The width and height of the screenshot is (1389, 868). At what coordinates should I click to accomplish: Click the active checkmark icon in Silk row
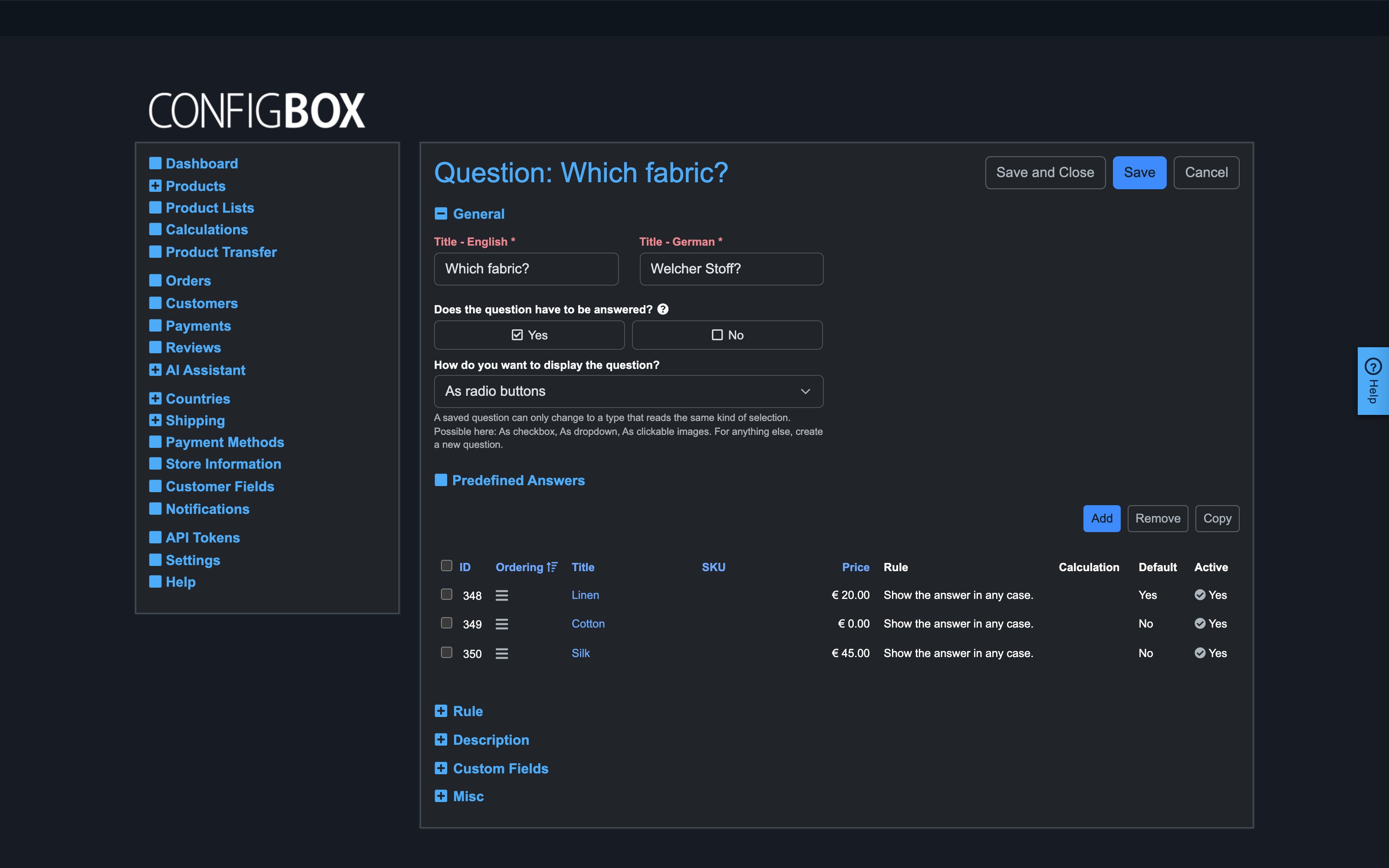1200,653
